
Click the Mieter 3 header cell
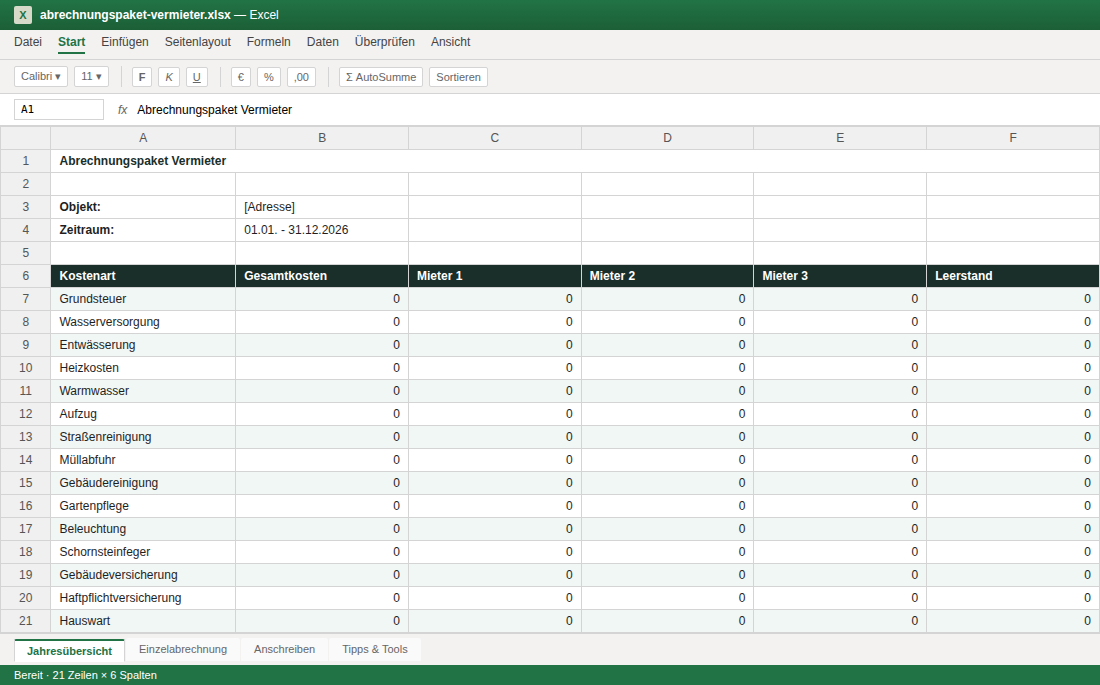point(840,276)
